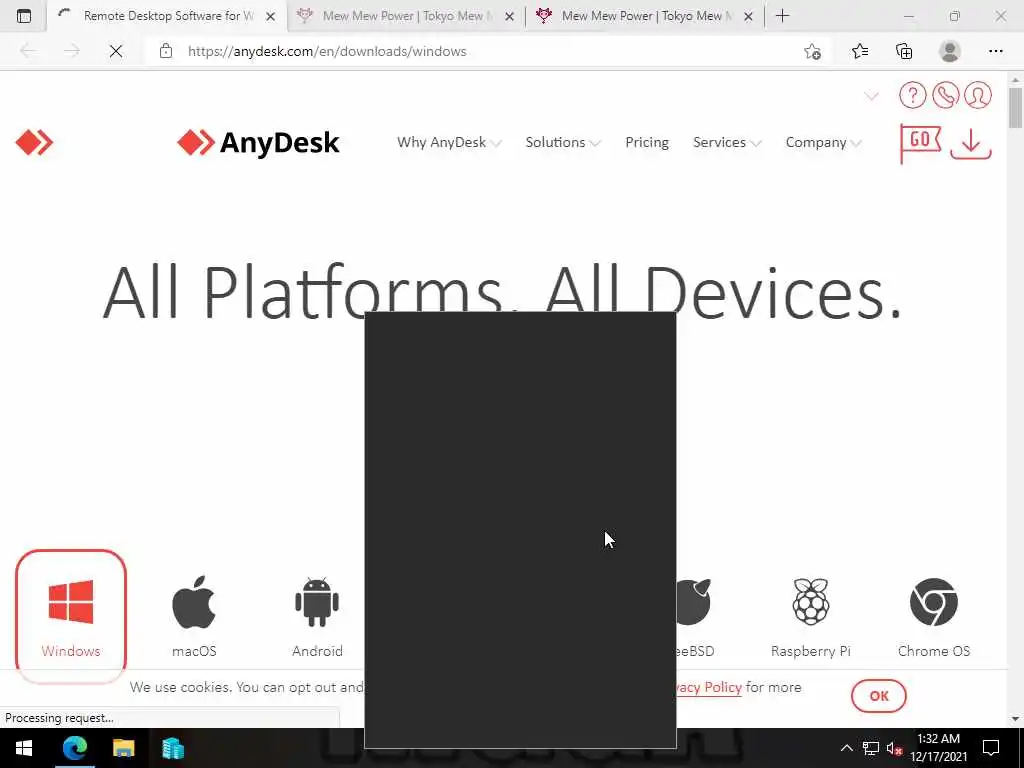
Task: Go to AnyDesk home via main logo
Action: (x=258, y=142)
